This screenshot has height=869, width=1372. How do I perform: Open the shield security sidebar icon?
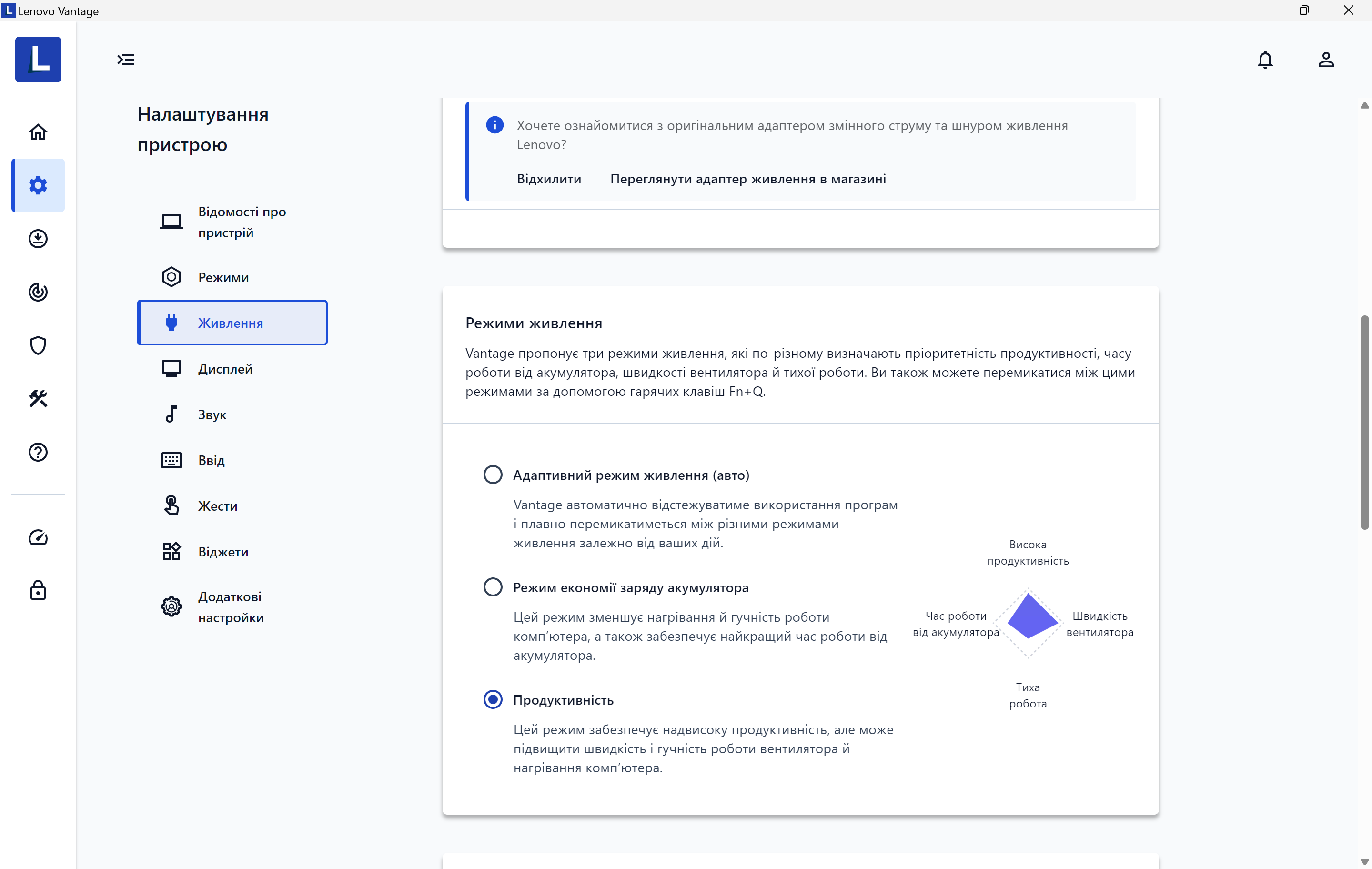pyautogui.click(x=38, y=345)
